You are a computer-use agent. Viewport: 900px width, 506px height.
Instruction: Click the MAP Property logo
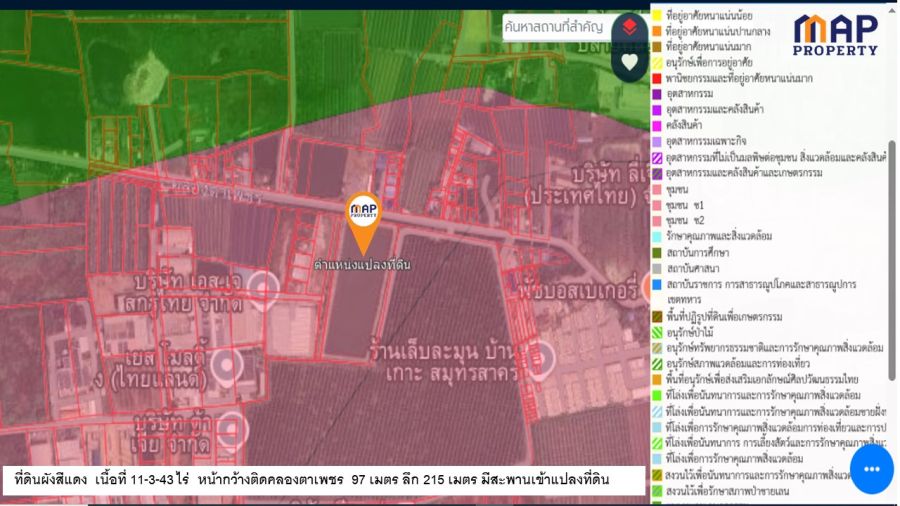[836, 35]
